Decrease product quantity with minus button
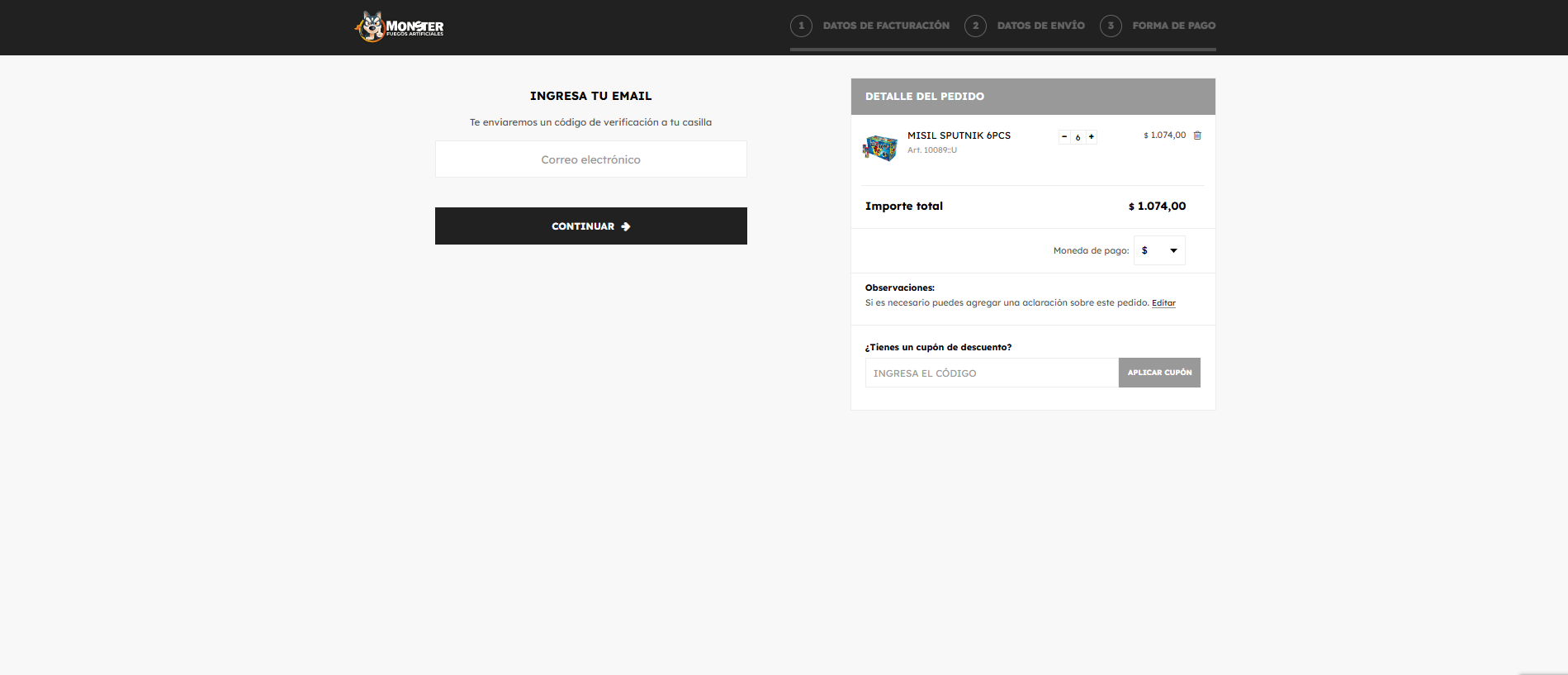Viewport: 1568px width, 675px height. coord(1064,137)
